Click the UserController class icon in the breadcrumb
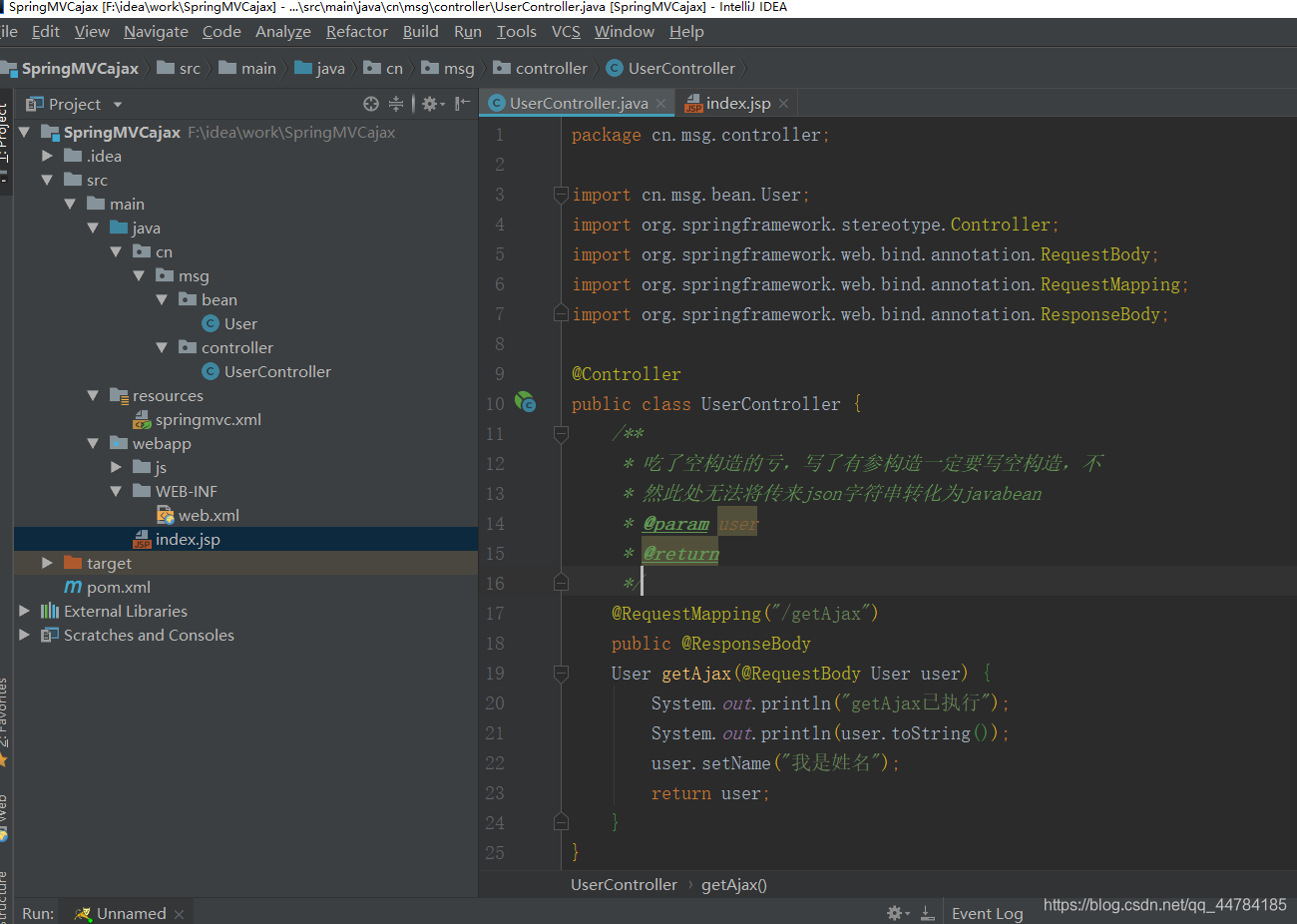 click(x=615, y=68)
